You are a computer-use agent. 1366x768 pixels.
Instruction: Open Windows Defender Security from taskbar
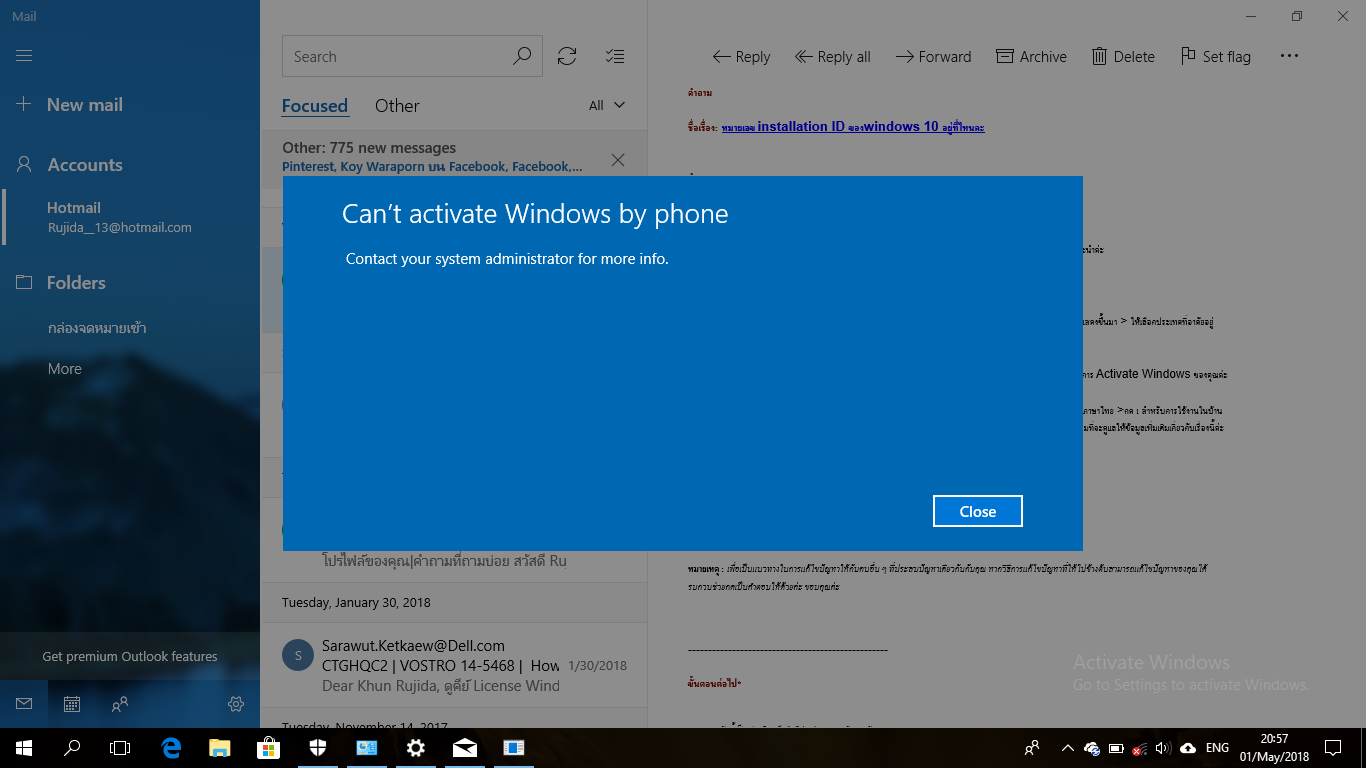pos(318,748)
